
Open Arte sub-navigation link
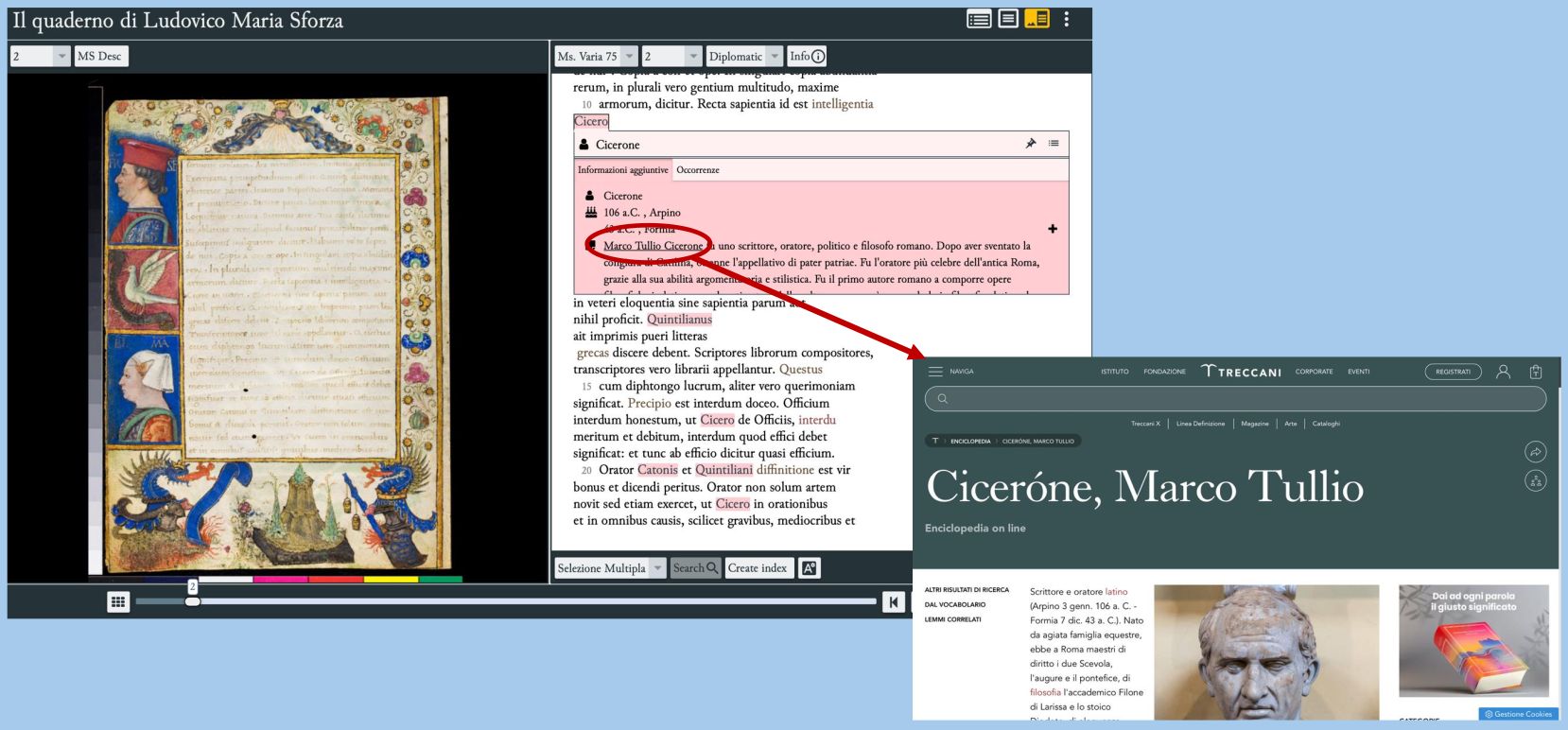(x=1291, y=424)
